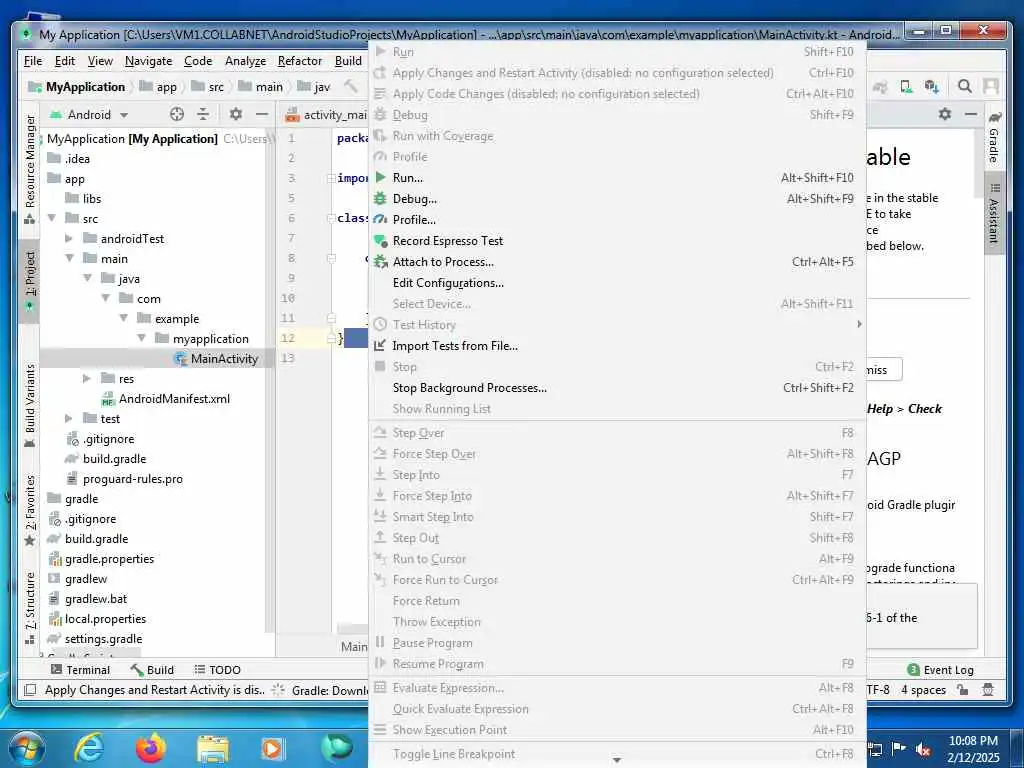Collapse the java folder

coord(88,278)
